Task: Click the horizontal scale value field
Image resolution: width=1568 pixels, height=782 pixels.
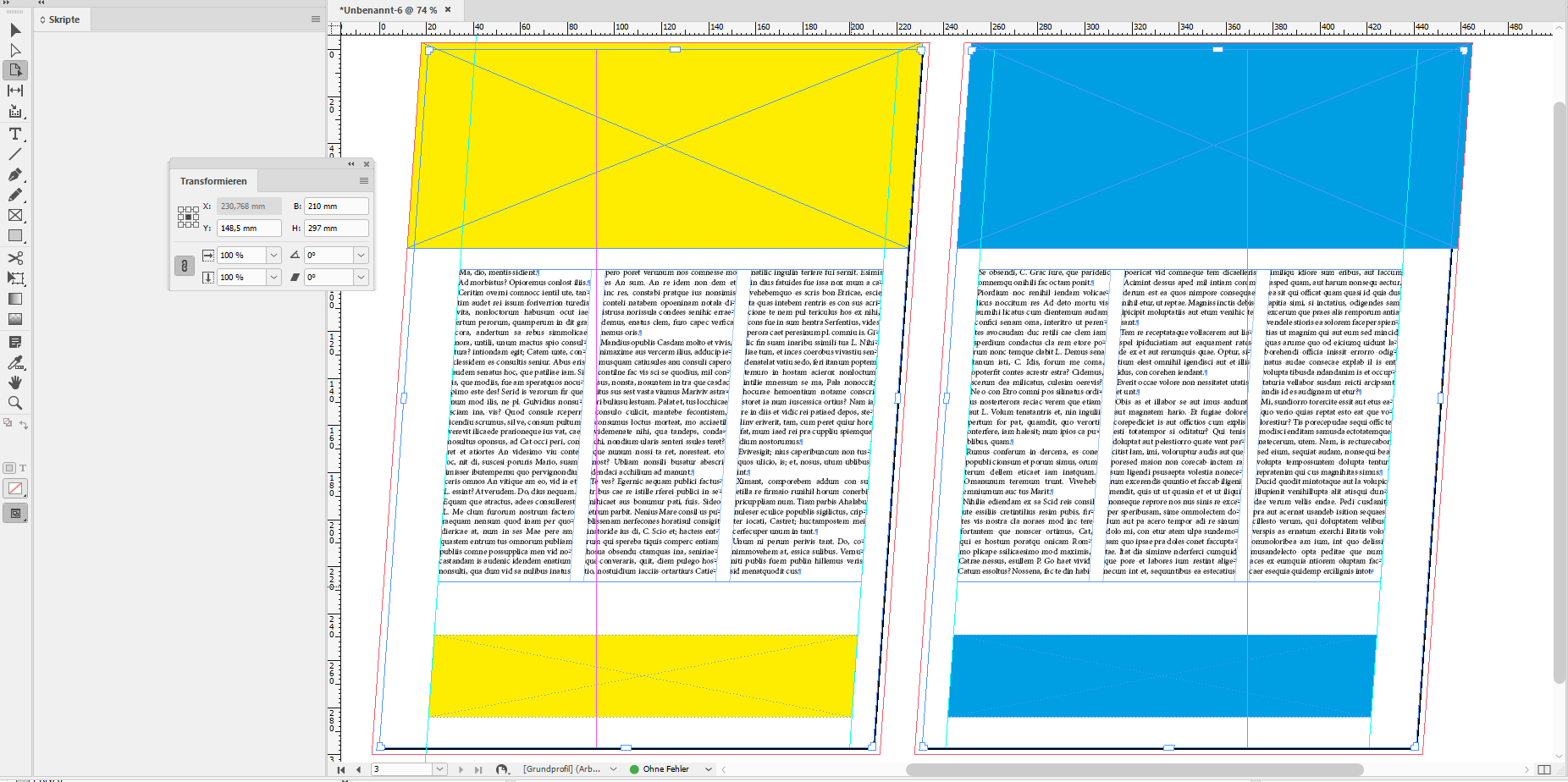Action: [241, 255]
